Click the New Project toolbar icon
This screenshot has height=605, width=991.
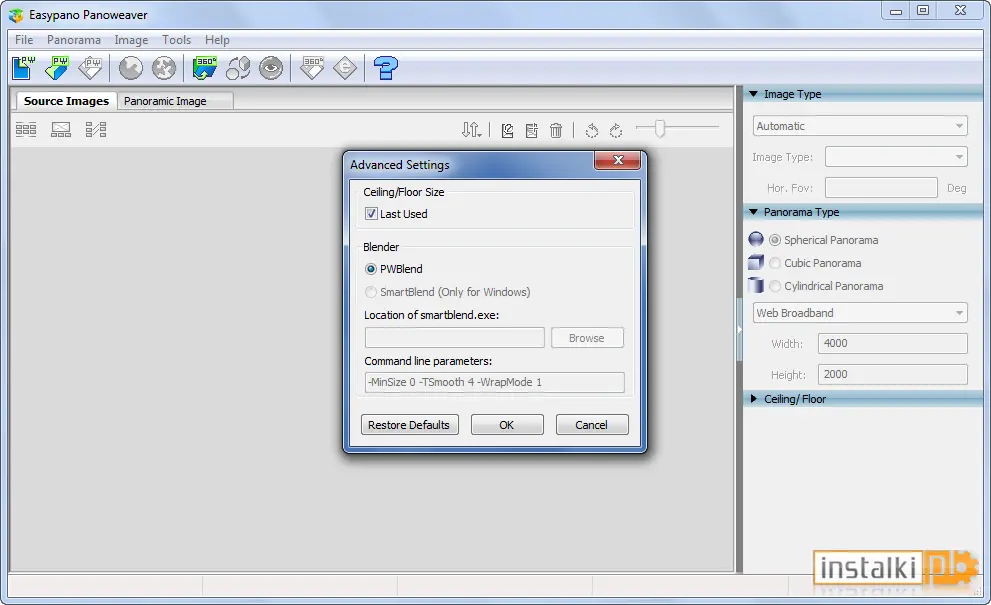(23, 68)
